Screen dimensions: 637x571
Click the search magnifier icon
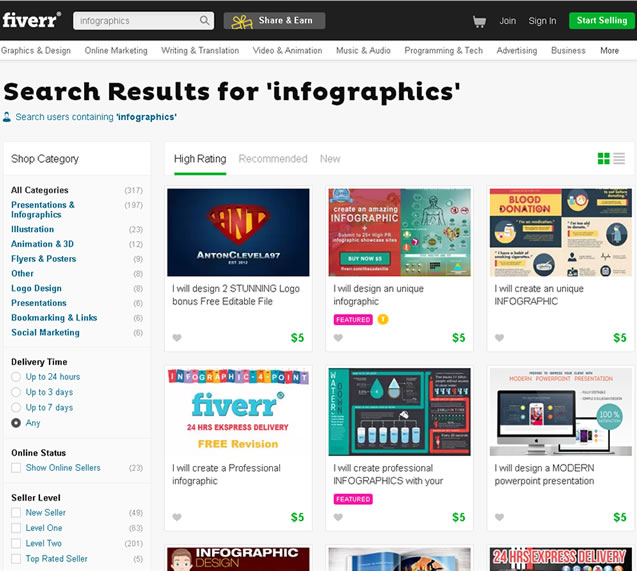pyautogui.click(x=205, y=20)
